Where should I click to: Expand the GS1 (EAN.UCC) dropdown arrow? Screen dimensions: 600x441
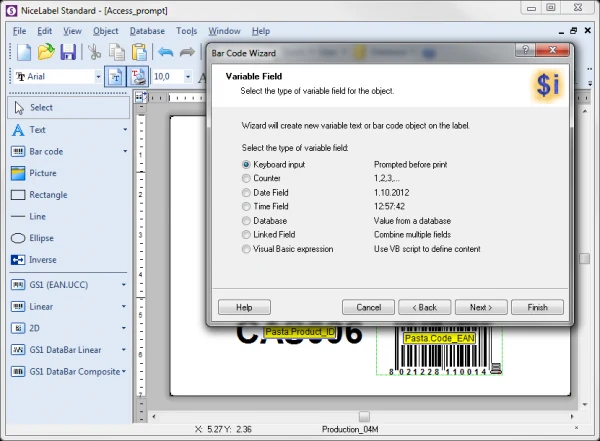(124, 285)
